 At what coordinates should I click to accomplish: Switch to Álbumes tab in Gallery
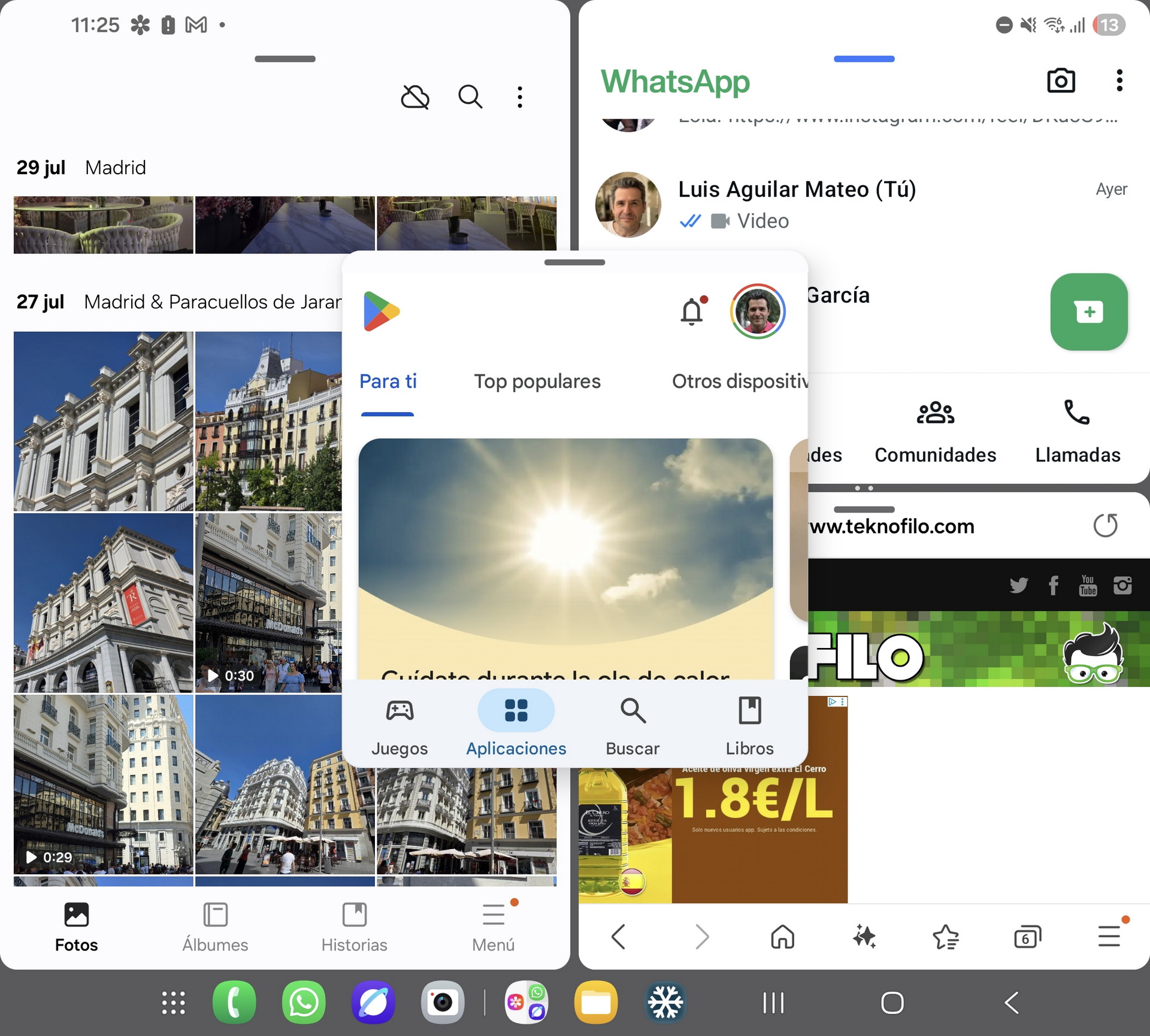[x=215, y=928]
